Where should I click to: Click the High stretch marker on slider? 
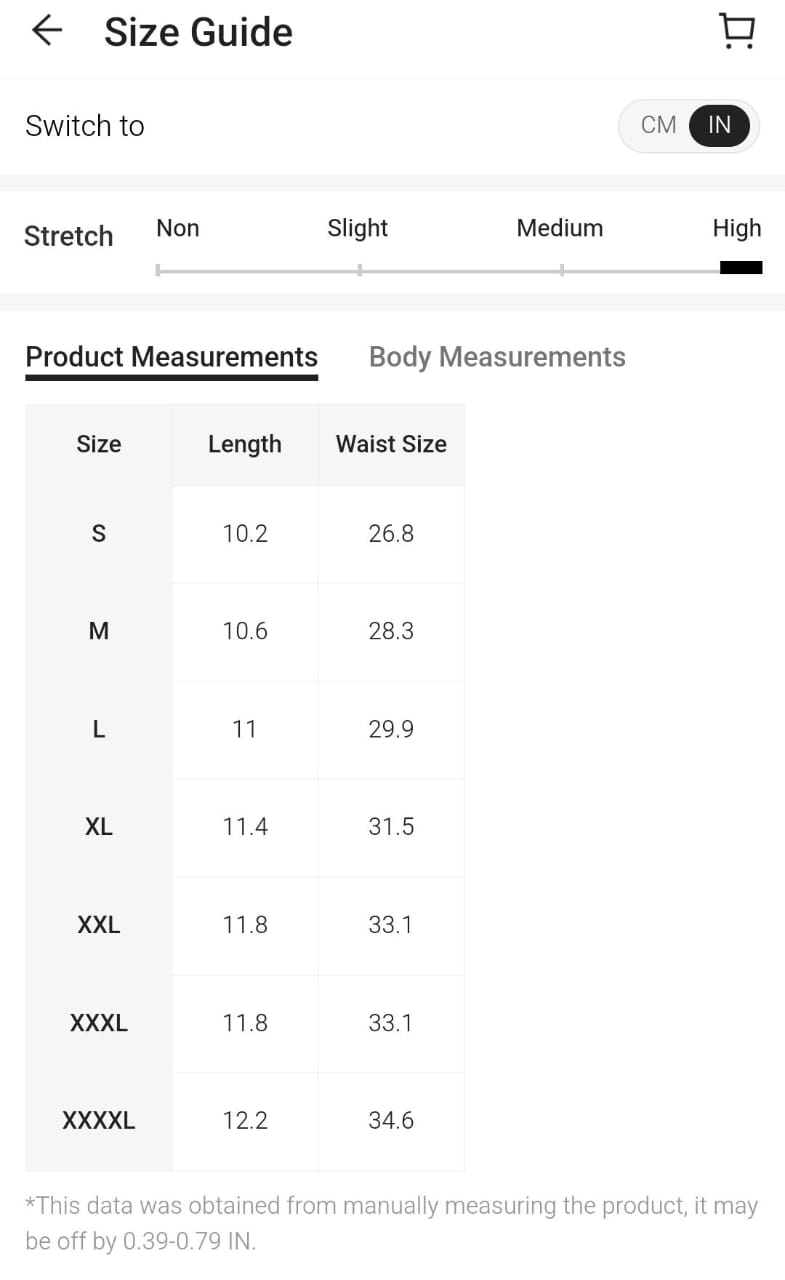(x=741, y=267)
